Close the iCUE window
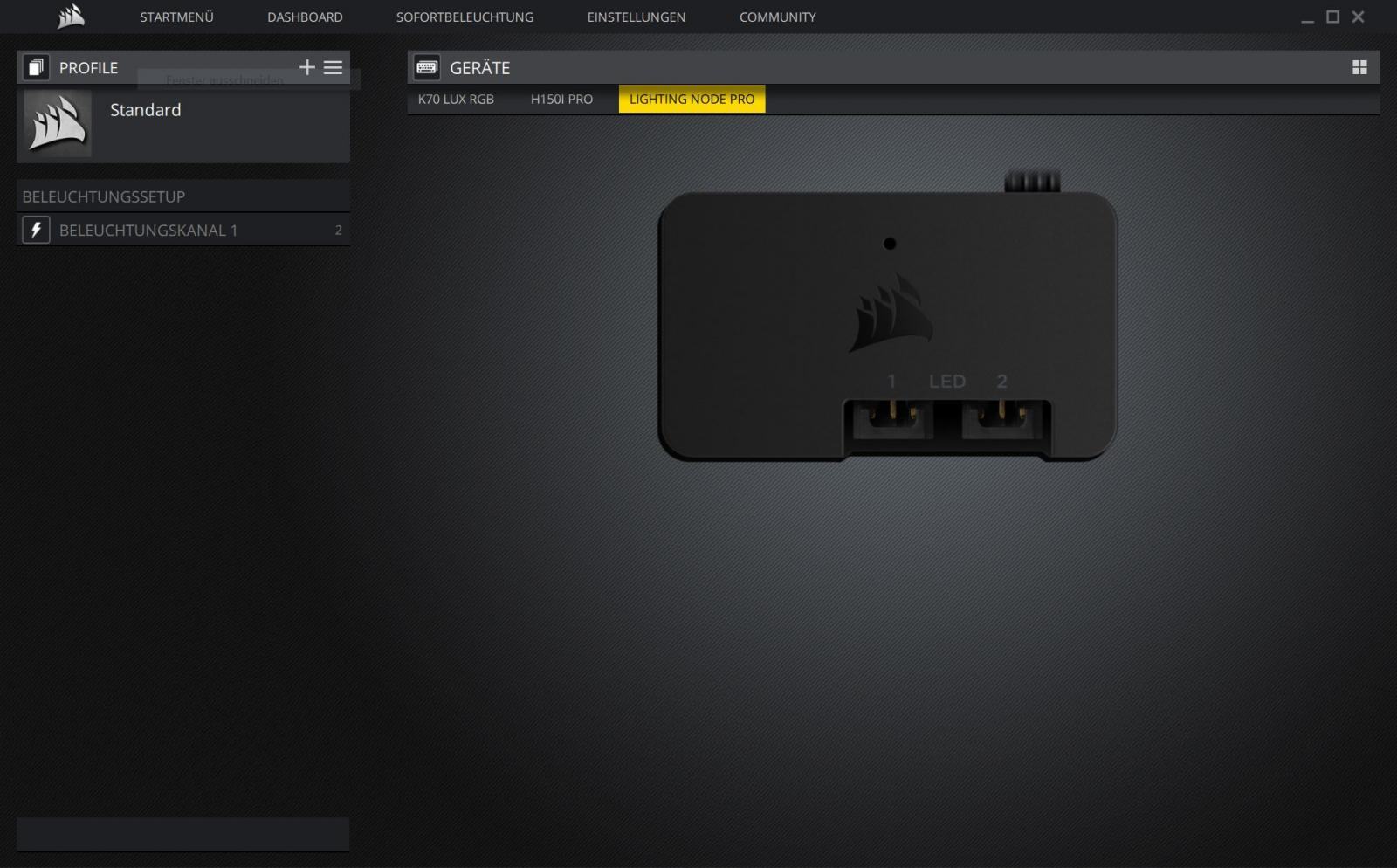The height and width of the screenshot is (868, 1397). pos(1358,17)
